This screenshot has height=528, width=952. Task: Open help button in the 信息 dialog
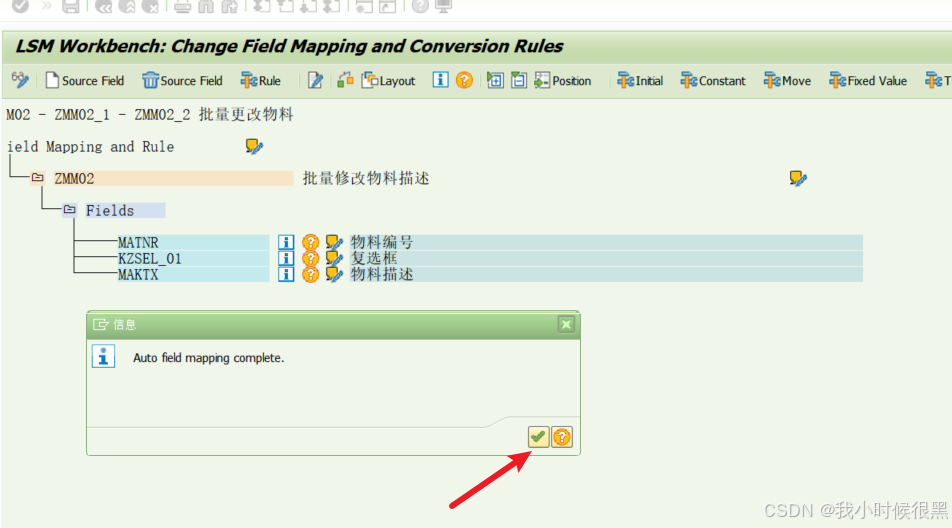pos(562,436)
